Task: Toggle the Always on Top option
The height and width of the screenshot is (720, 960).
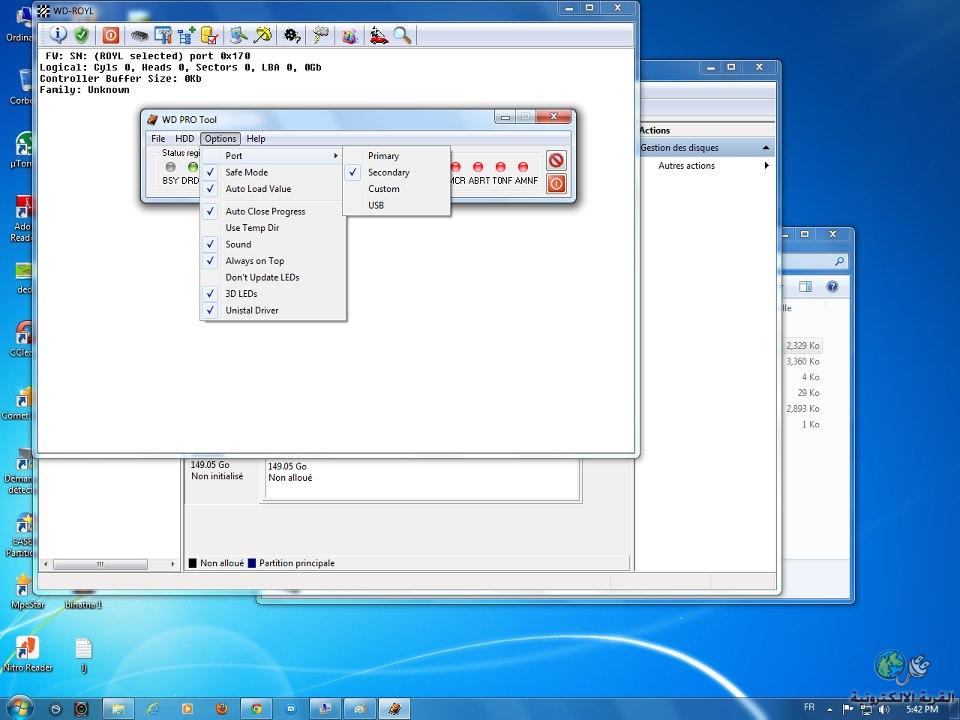Action: (273, 261)
